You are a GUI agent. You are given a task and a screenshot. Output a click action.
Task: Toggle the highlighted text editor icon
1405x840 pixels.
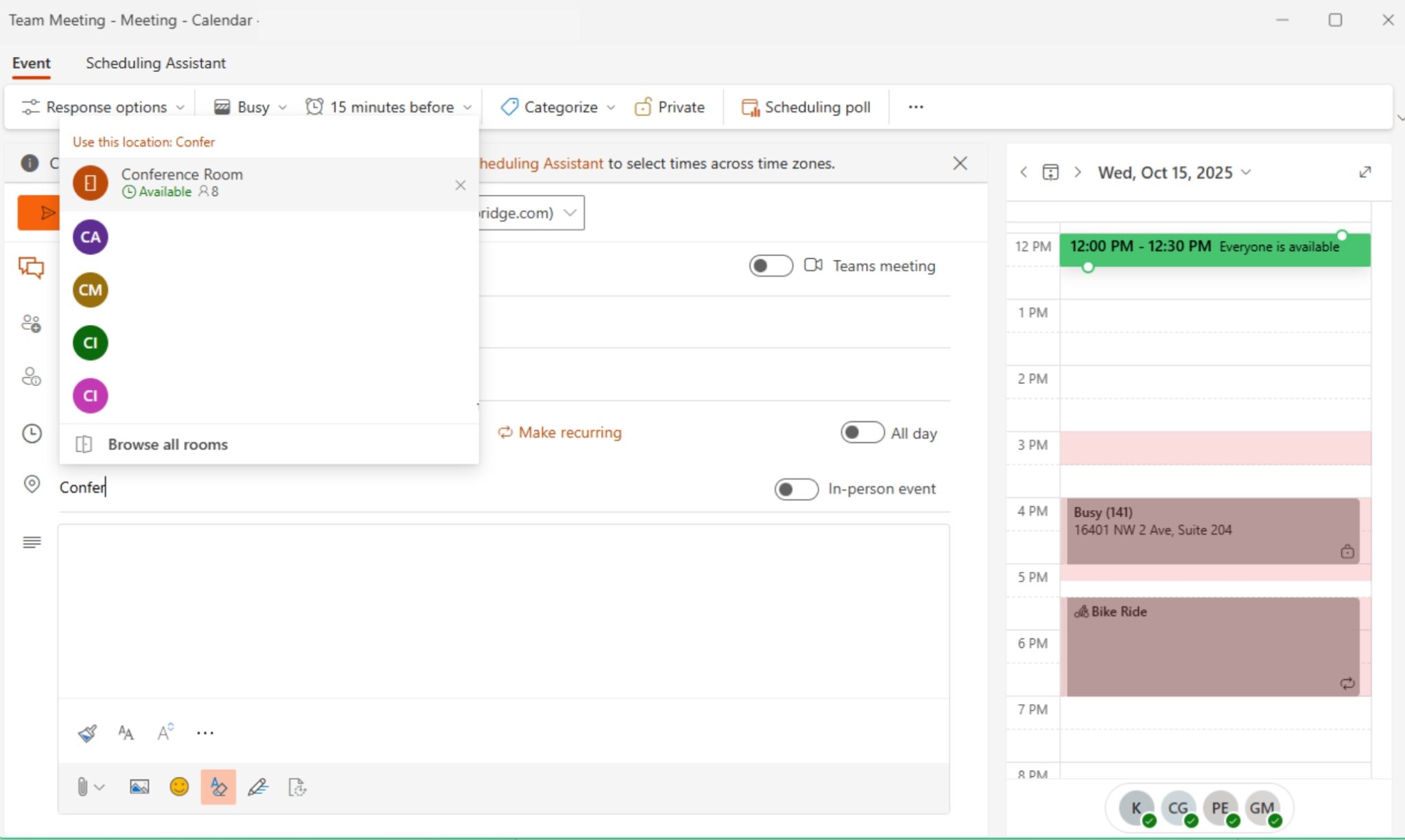click(218, 787)
